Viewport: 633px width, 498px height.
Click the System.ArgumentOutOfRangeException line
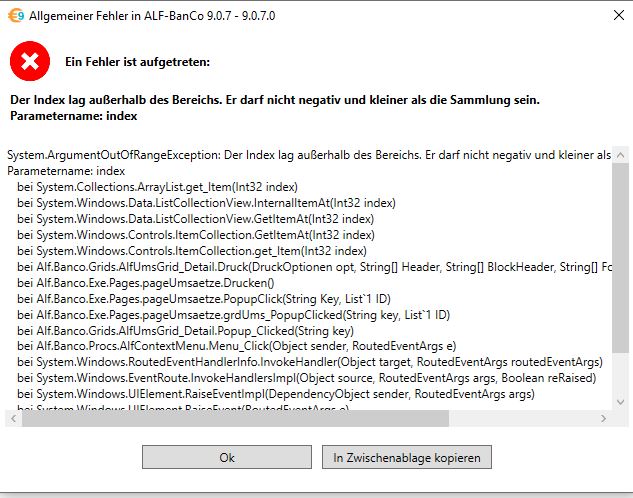(309, 155)
